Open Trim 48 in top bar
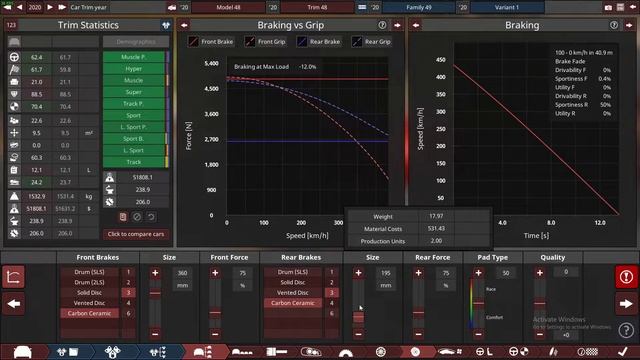The image size is (640, 360). (x=317, y=7)
